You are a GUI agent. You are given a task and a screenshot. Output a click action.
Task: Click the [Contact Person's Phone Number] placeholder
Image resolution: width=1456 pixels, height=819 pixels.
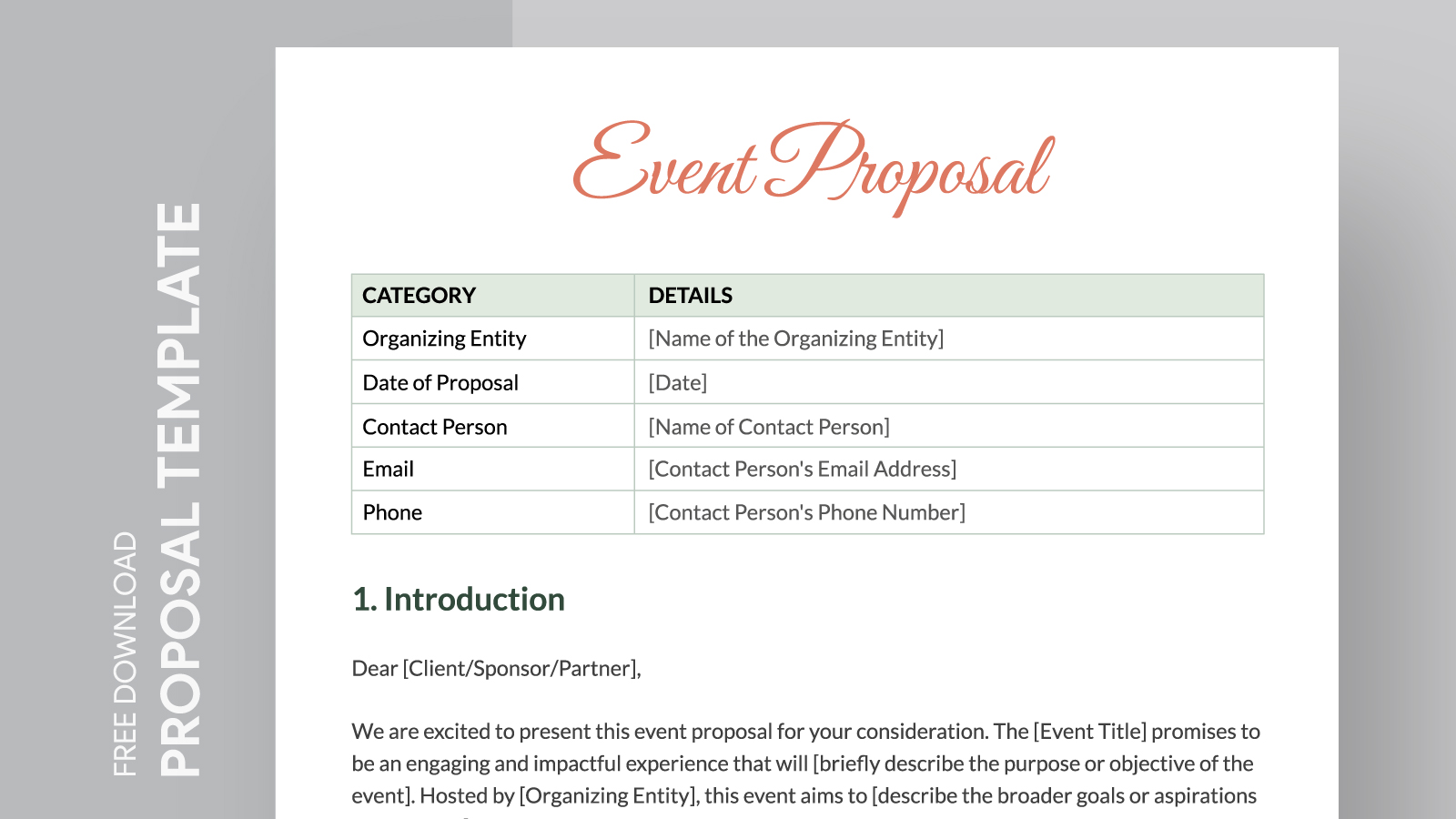pos(806,513)
